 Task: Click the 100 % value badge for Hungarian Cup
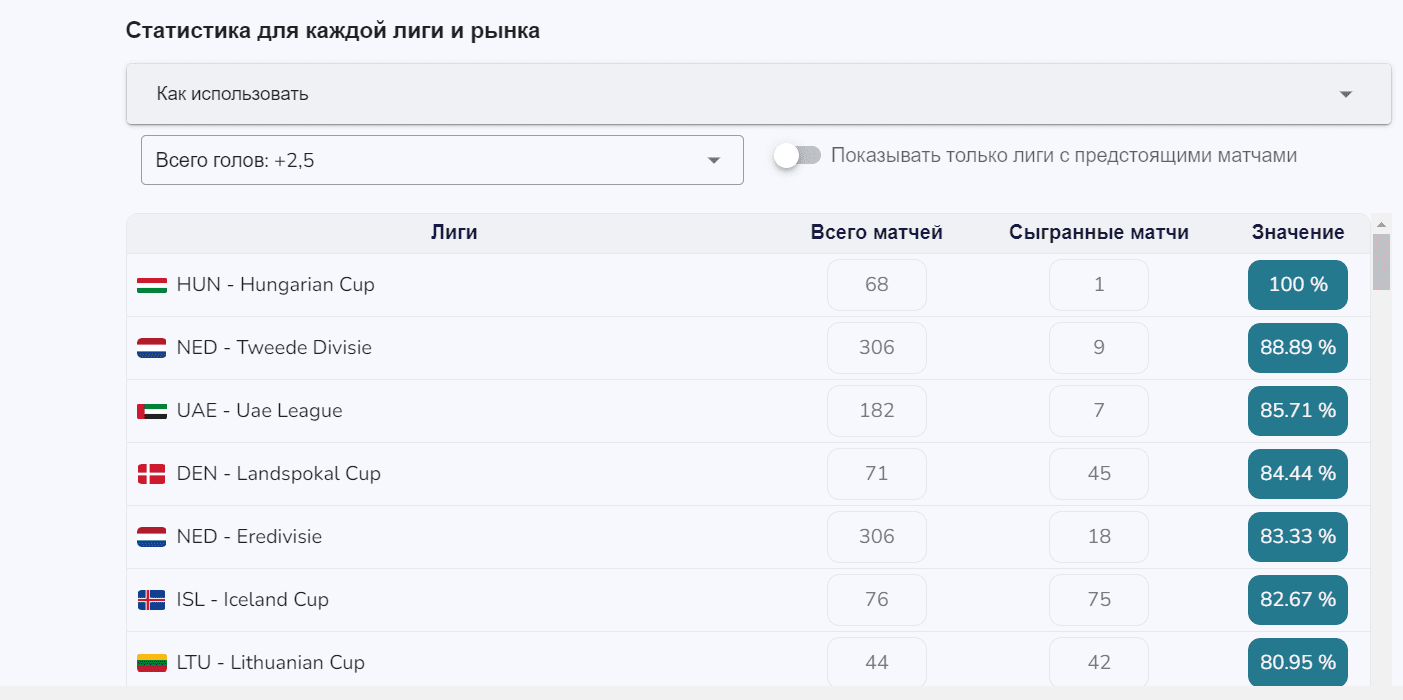pos(1297,284)
